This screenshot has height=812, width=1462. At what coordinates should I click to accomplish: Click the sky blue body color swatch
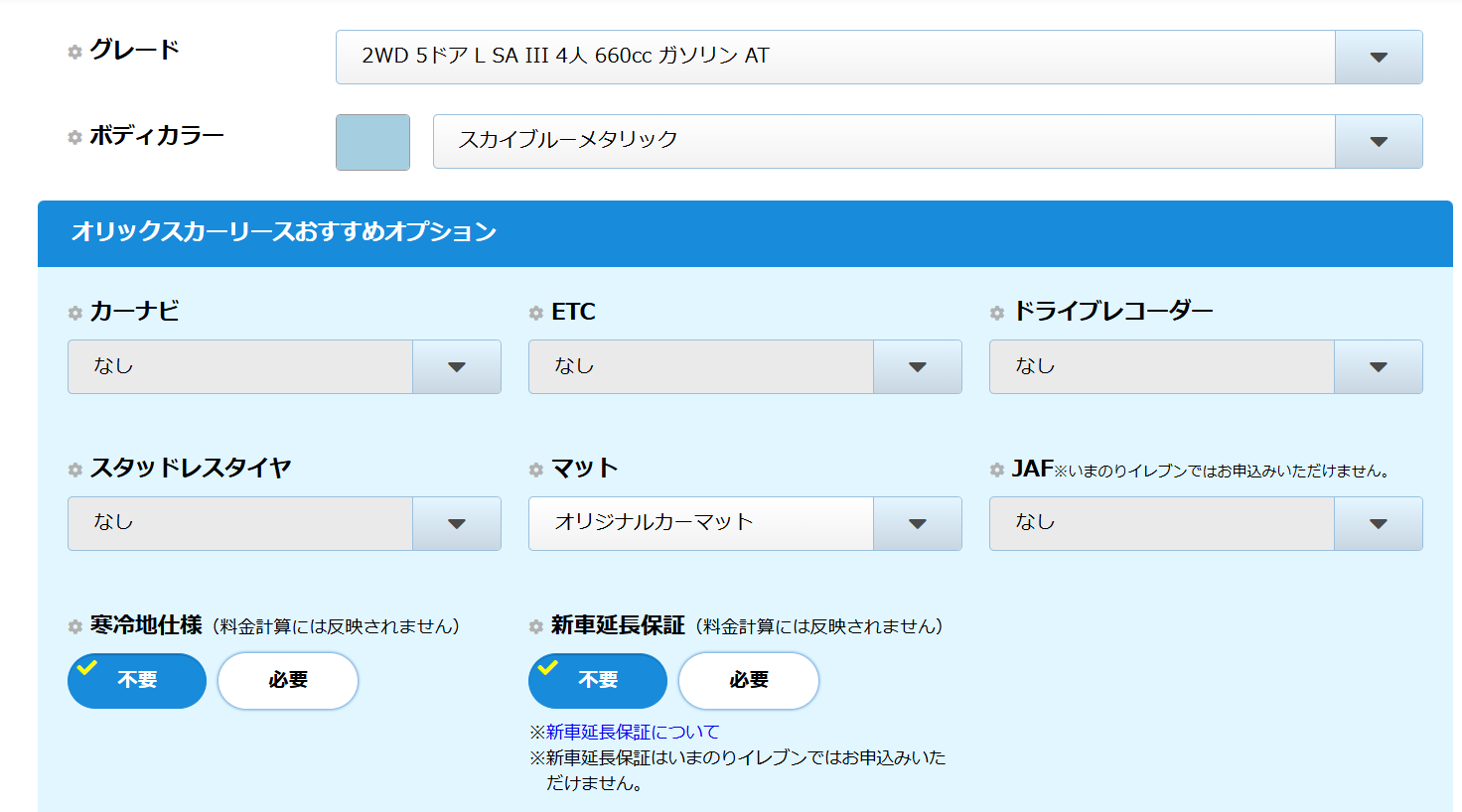372,142
